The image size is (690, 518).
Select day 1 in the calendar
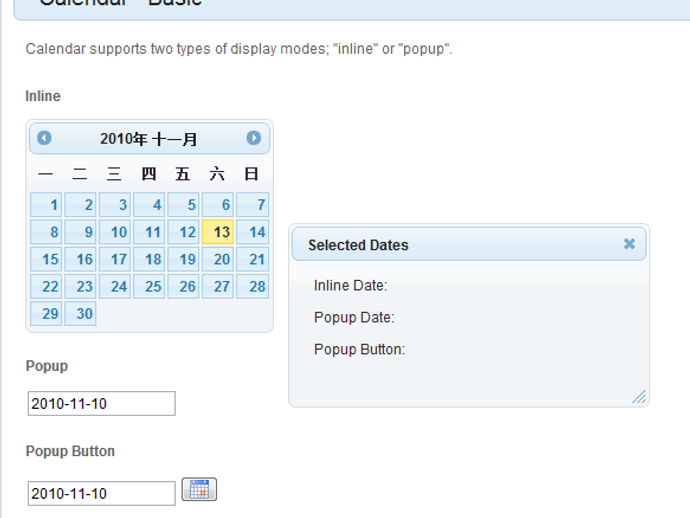(46, 205)
